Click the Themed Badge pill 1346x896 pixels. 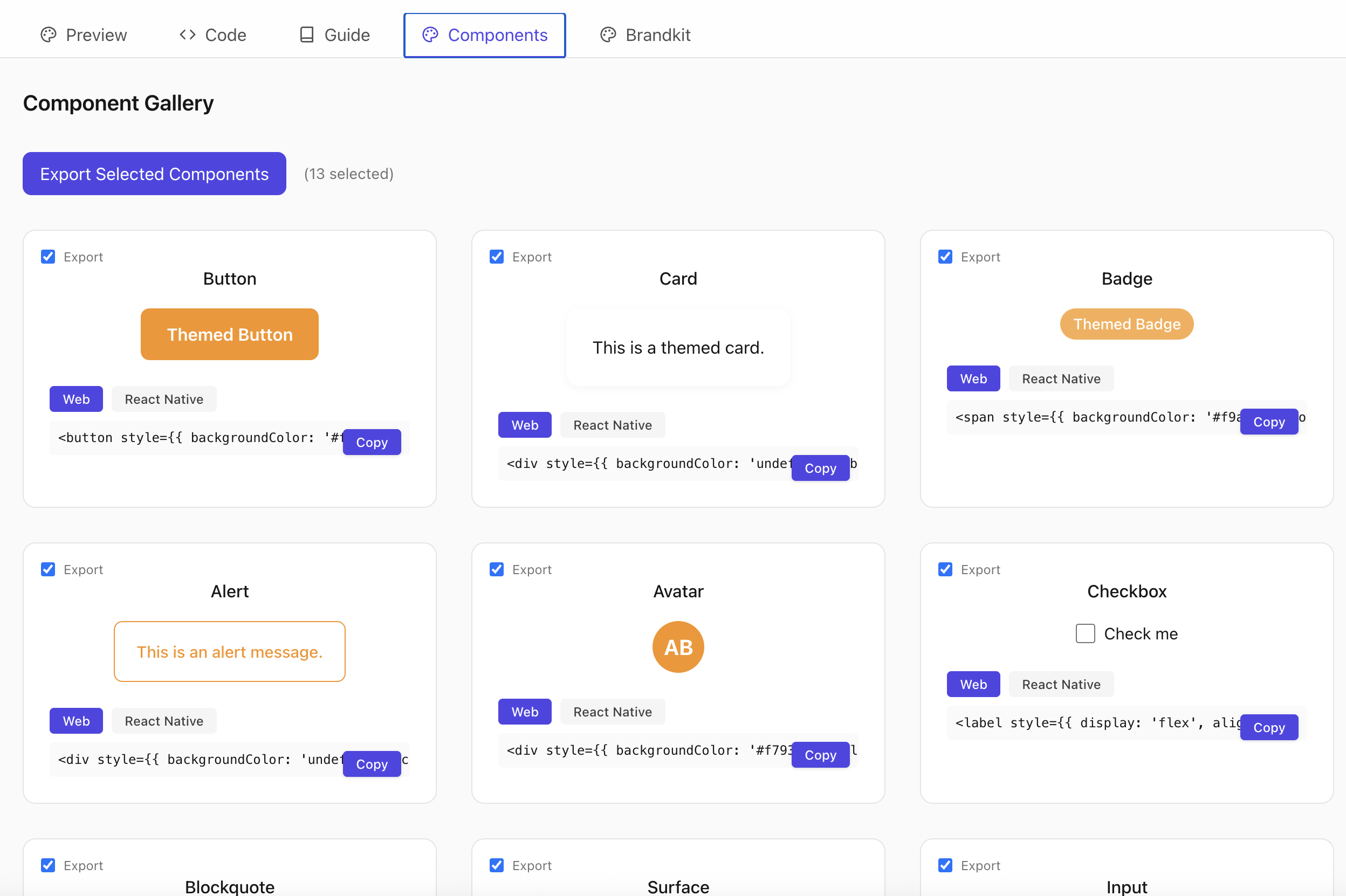(1126, 324)
